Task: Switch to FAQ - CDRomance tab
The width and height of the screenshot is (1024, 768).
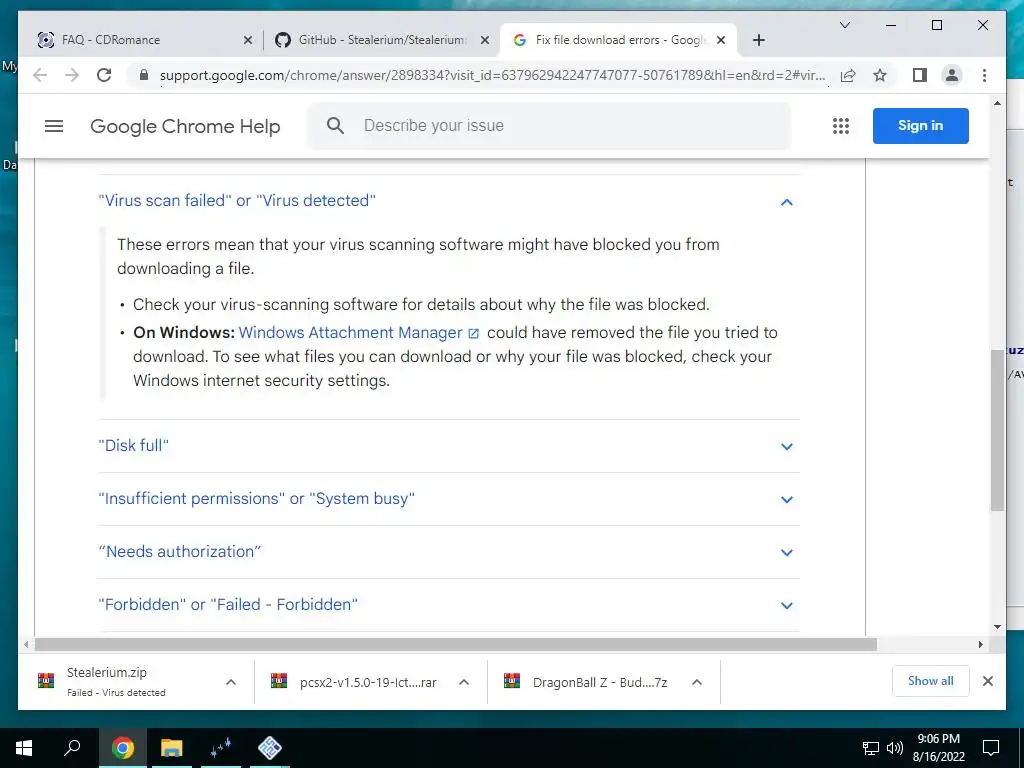Action: coord(145,40)
